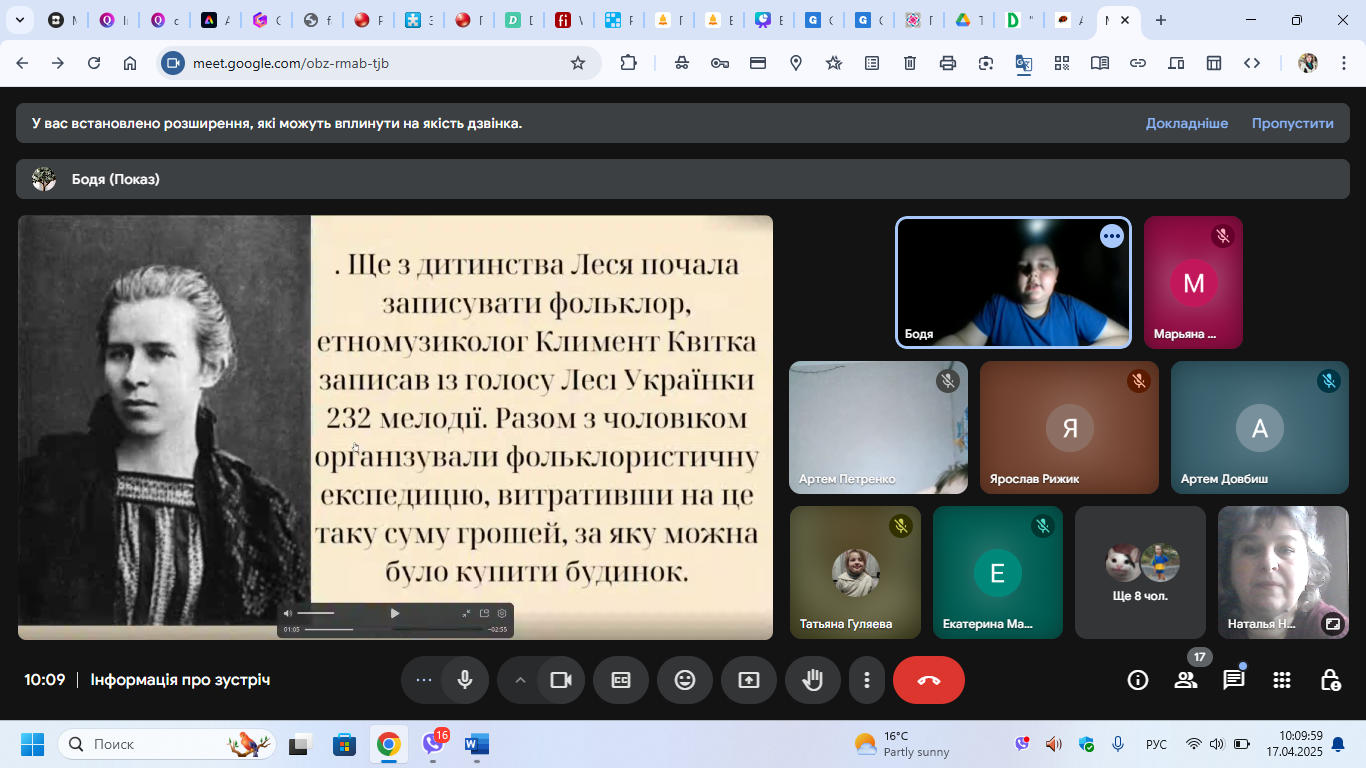
Task: Toggle the microphone in the Meet call bar
Action: pos(464,680)
